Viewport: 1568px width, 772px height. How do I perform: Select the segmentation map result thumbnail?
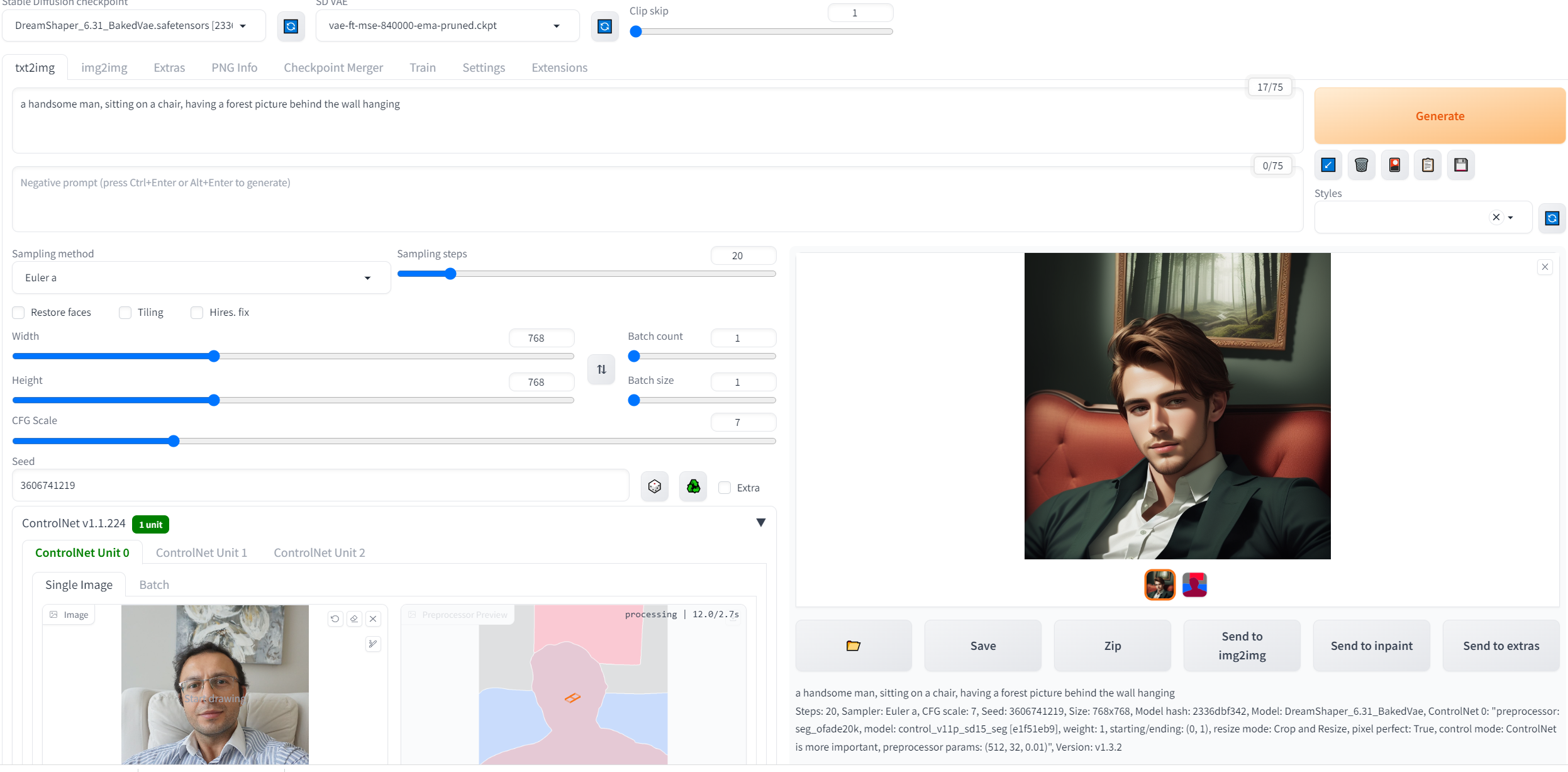(1194, 585)
